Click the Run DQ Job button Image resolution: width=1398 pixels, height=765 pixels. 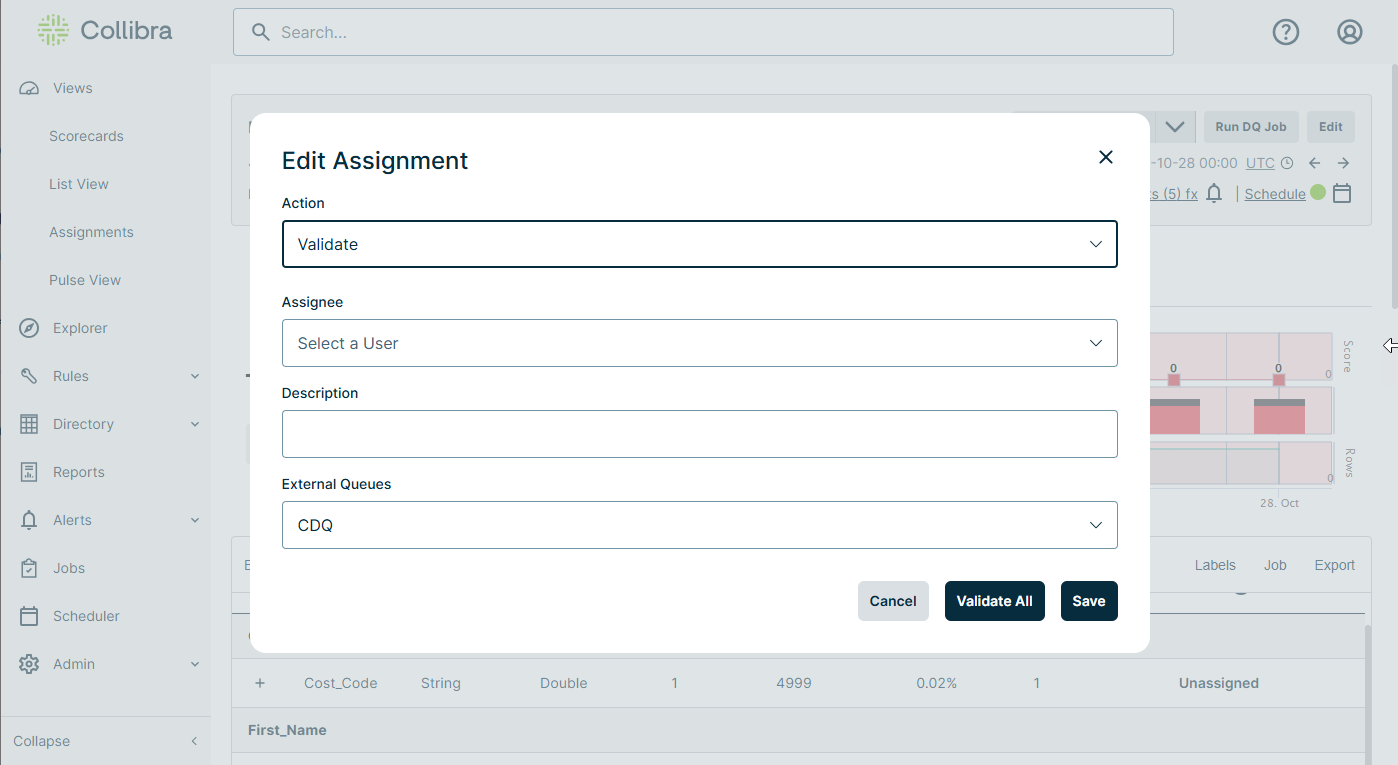[x=1250, y=127]
